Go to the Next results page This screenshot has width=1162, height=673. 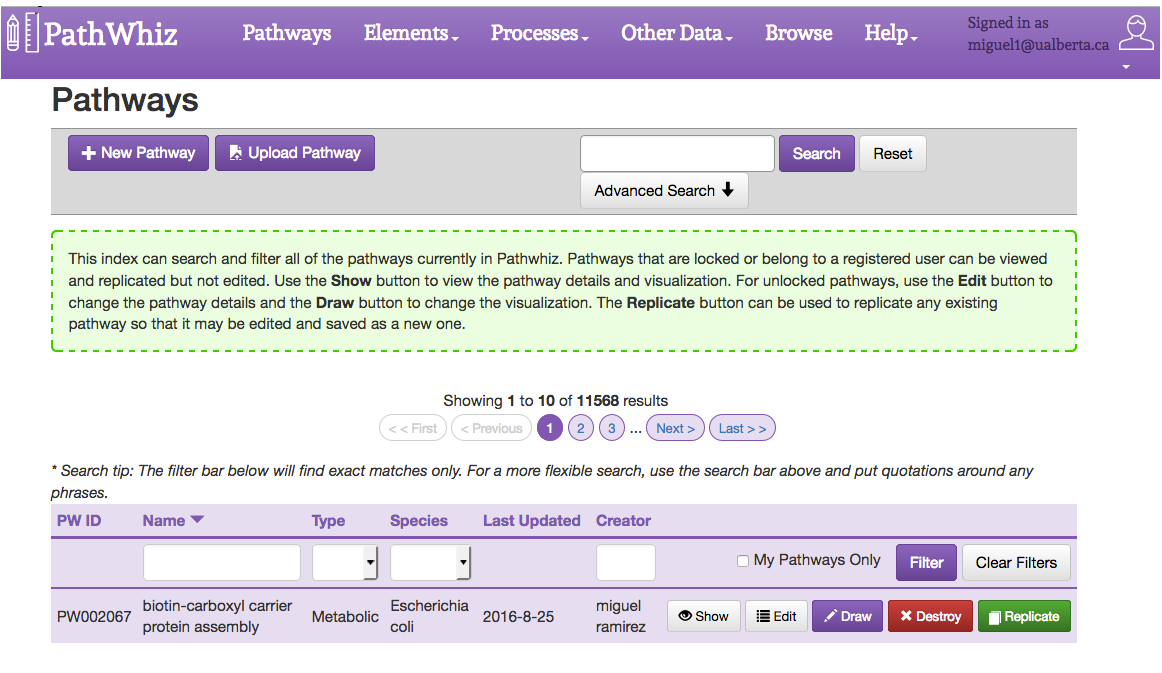pyautogui.click(x=675, y=428)
